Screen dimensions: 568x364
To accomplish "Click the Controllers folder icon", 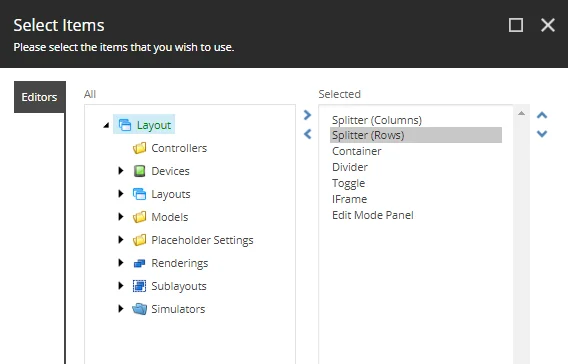I will point(139,148).
